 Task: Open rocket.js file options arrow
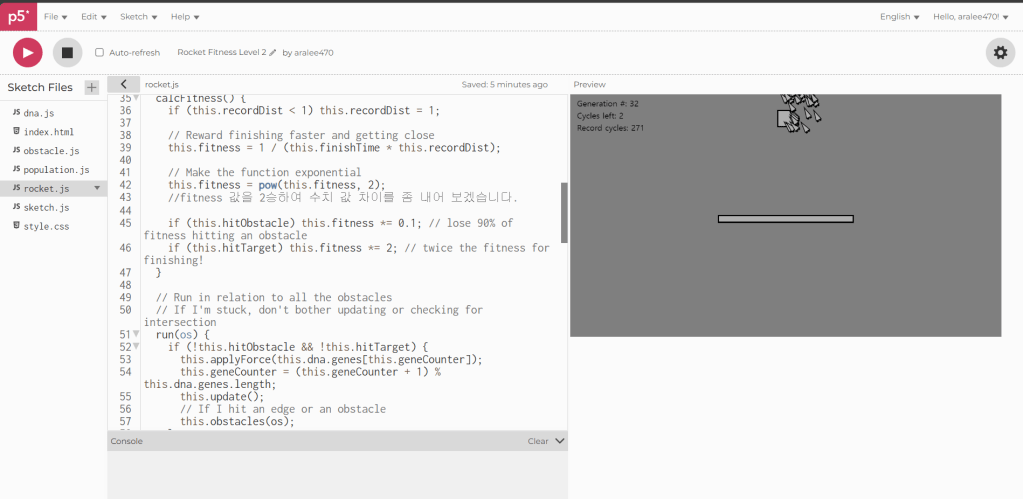pos(97,188)
